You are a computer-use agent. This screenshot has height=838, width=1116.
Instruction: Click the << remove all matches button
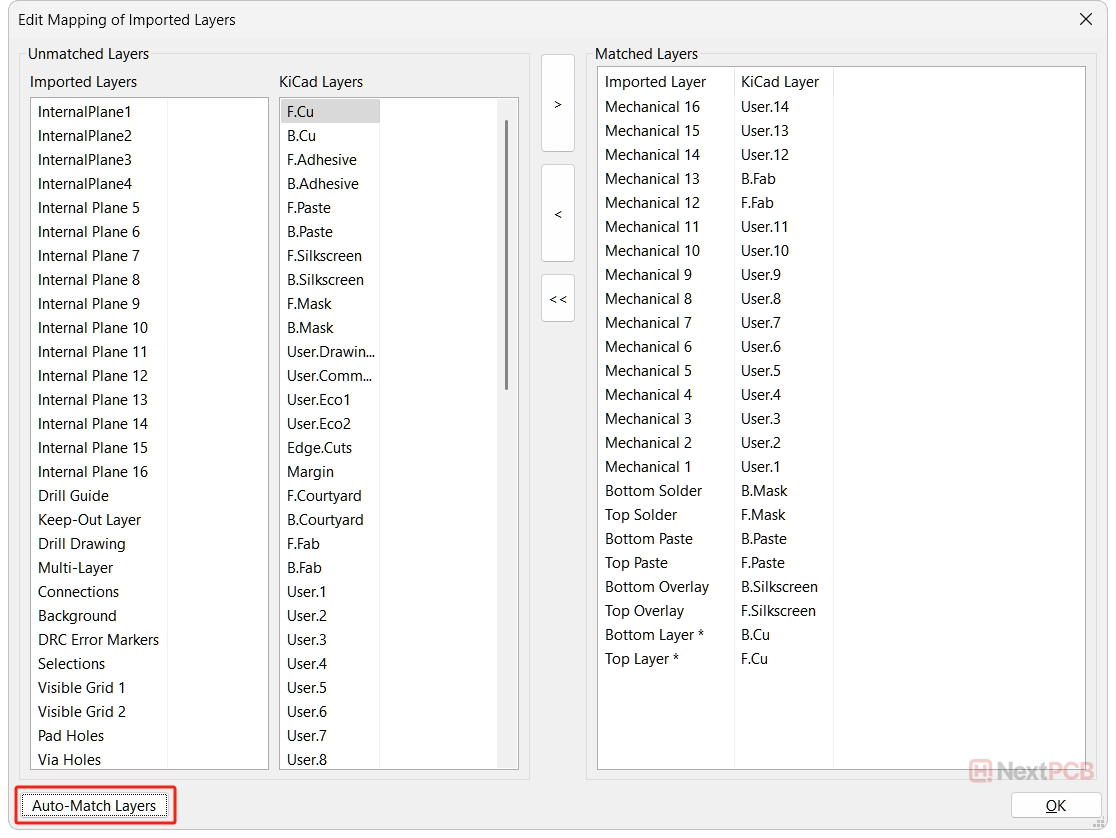pyautogui.click(x=557, y=298)
